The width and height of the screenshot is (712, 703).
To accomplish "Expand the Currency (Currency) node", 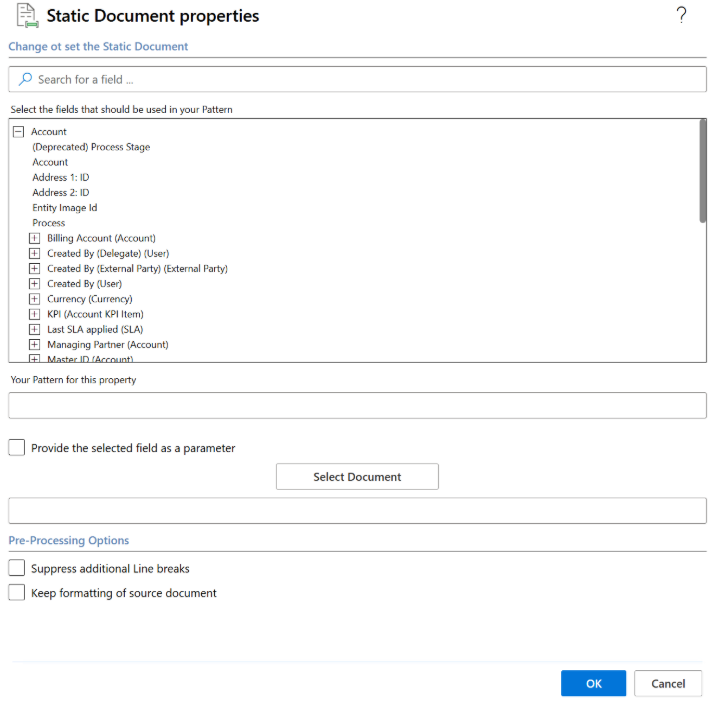I will pos(35,299).
